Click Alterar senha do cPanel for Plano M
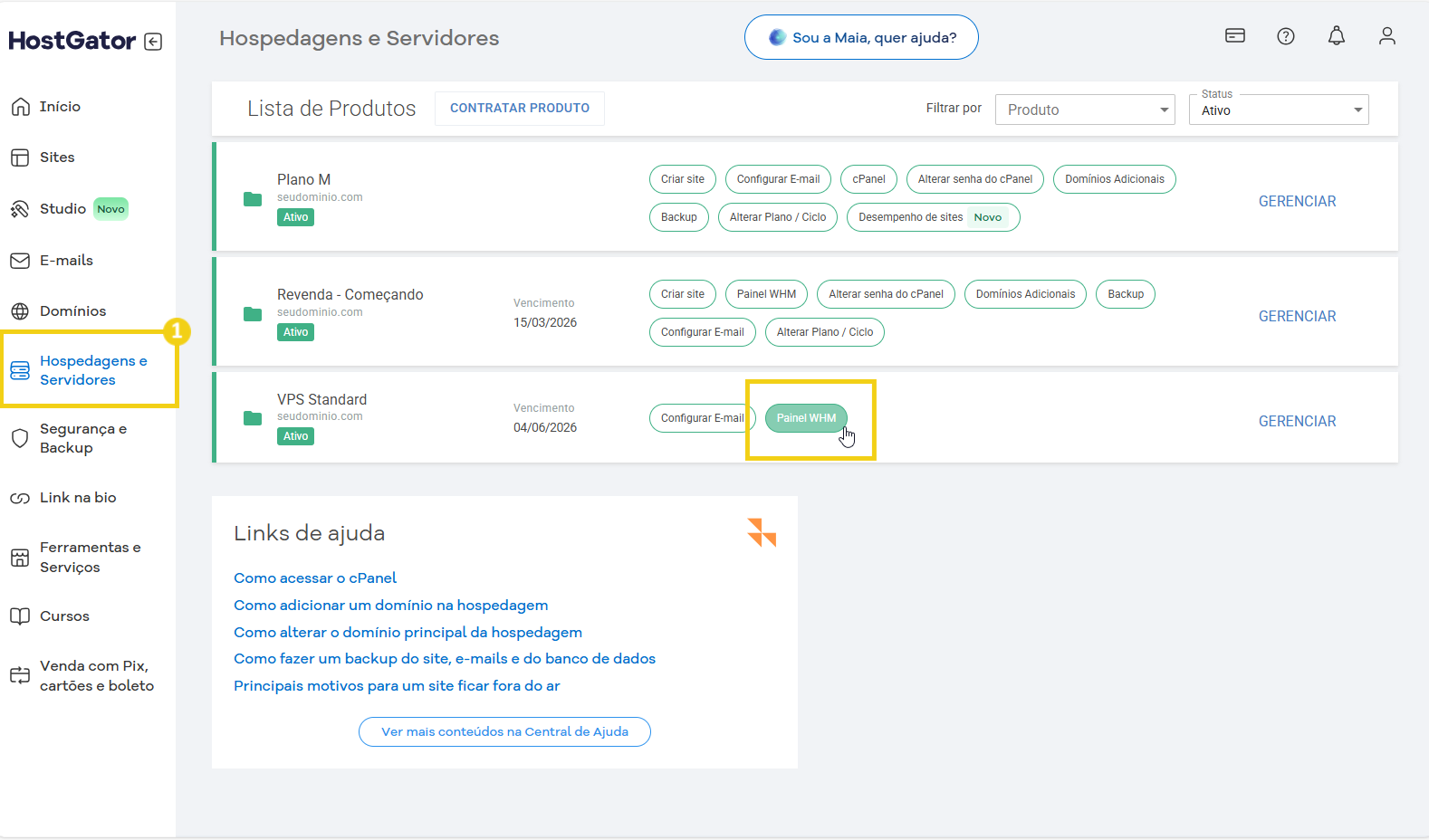This screenshot has width=1429, height=840. point(975,179)
